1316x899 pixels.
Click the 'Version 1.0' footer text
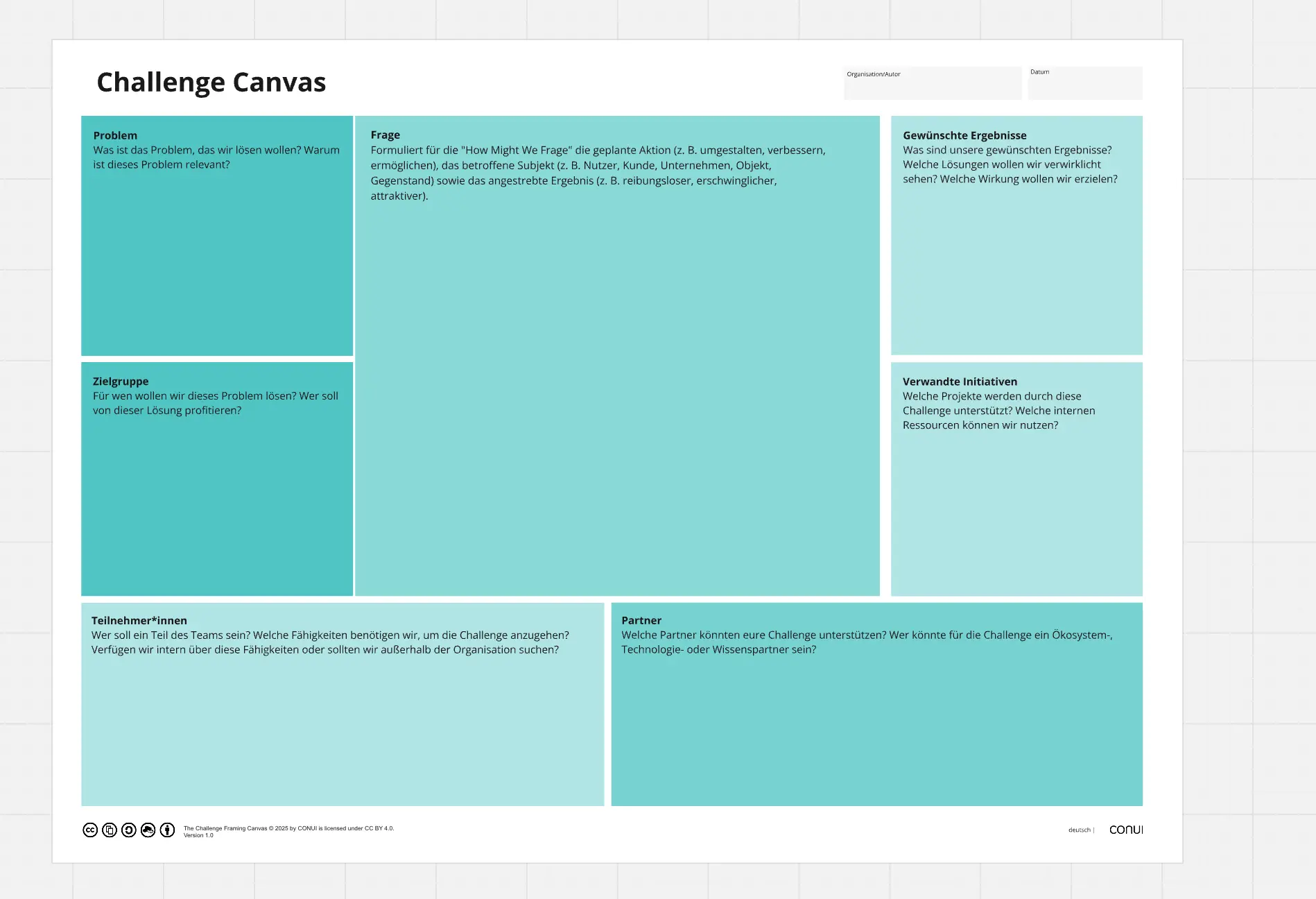pos(198,835)
